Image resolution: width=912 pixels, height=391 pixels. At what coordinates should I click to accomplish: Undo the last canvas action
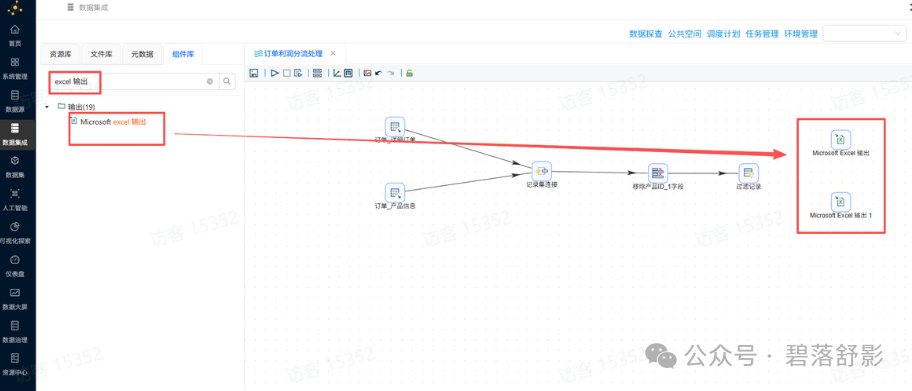click(378, 73)
